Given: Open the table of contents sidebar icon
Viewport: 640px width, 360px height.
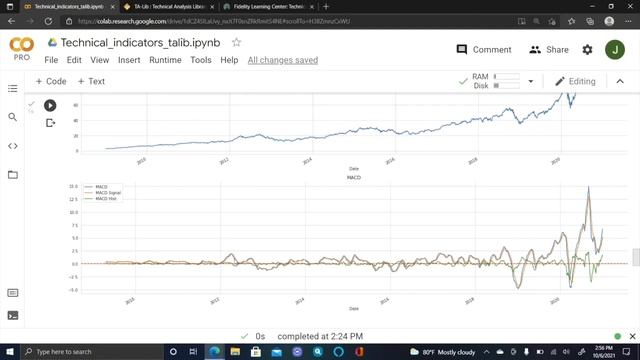Looking at the screenshot, I should point(13,89).
